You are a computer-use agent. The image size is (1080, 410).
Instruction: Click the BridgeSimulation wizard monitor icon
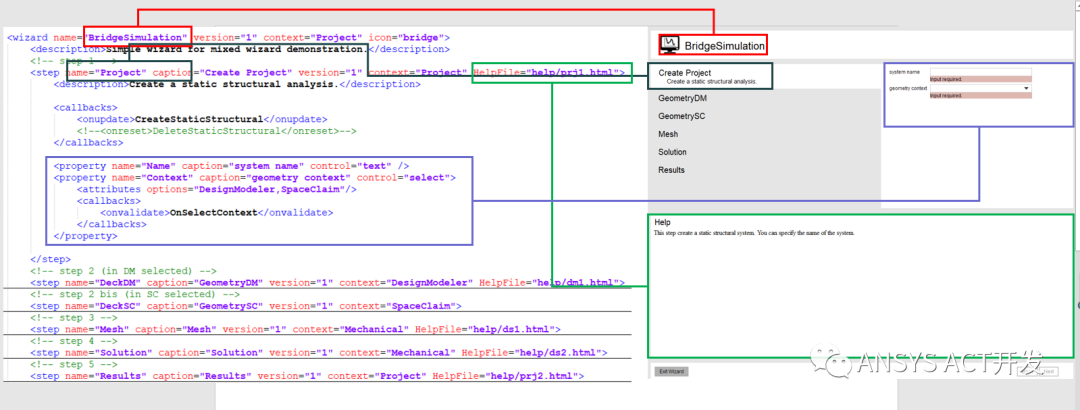669,45
